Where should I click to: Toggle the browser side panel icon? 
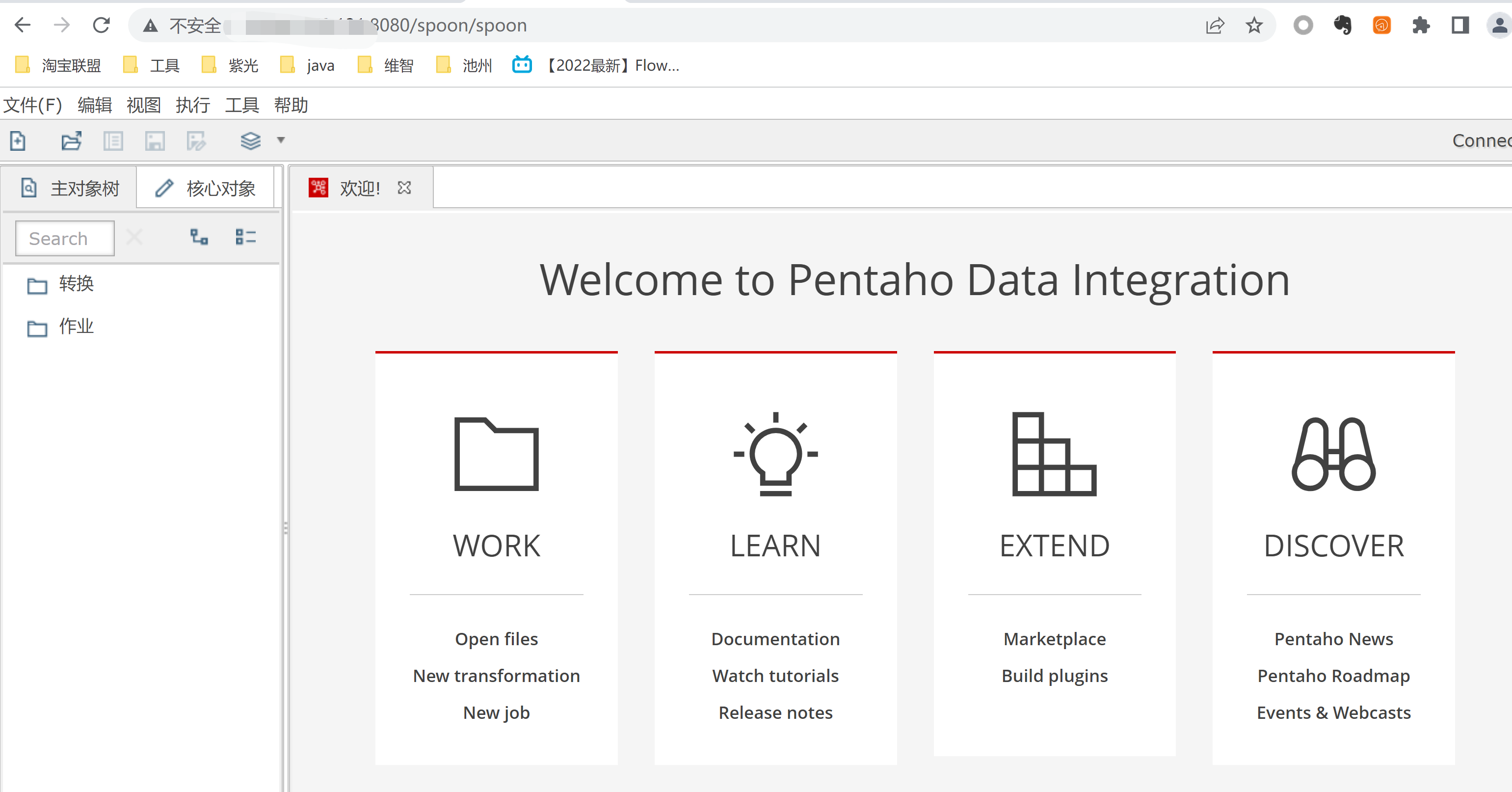click(1460, 25)
